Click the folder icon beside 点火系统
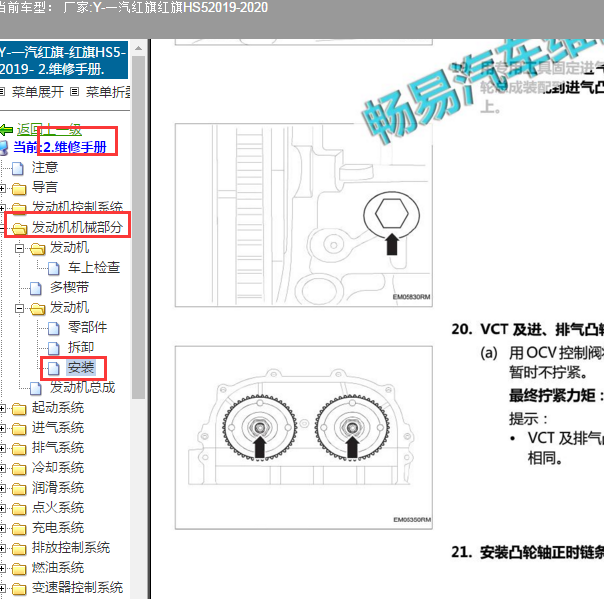 [x=19, y=509]
